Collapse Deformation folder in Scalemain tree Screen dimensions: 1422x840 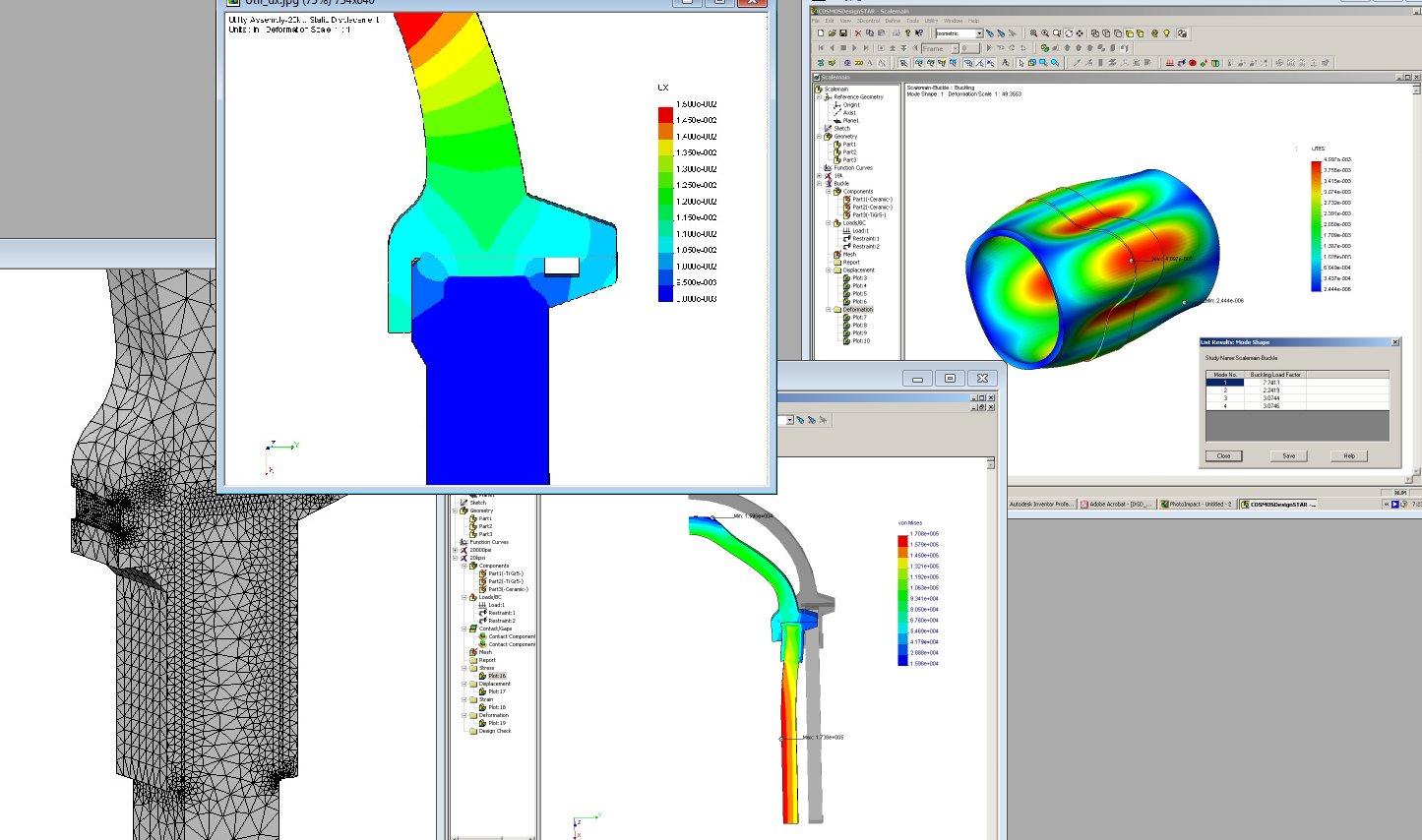[x=828, y=310]
